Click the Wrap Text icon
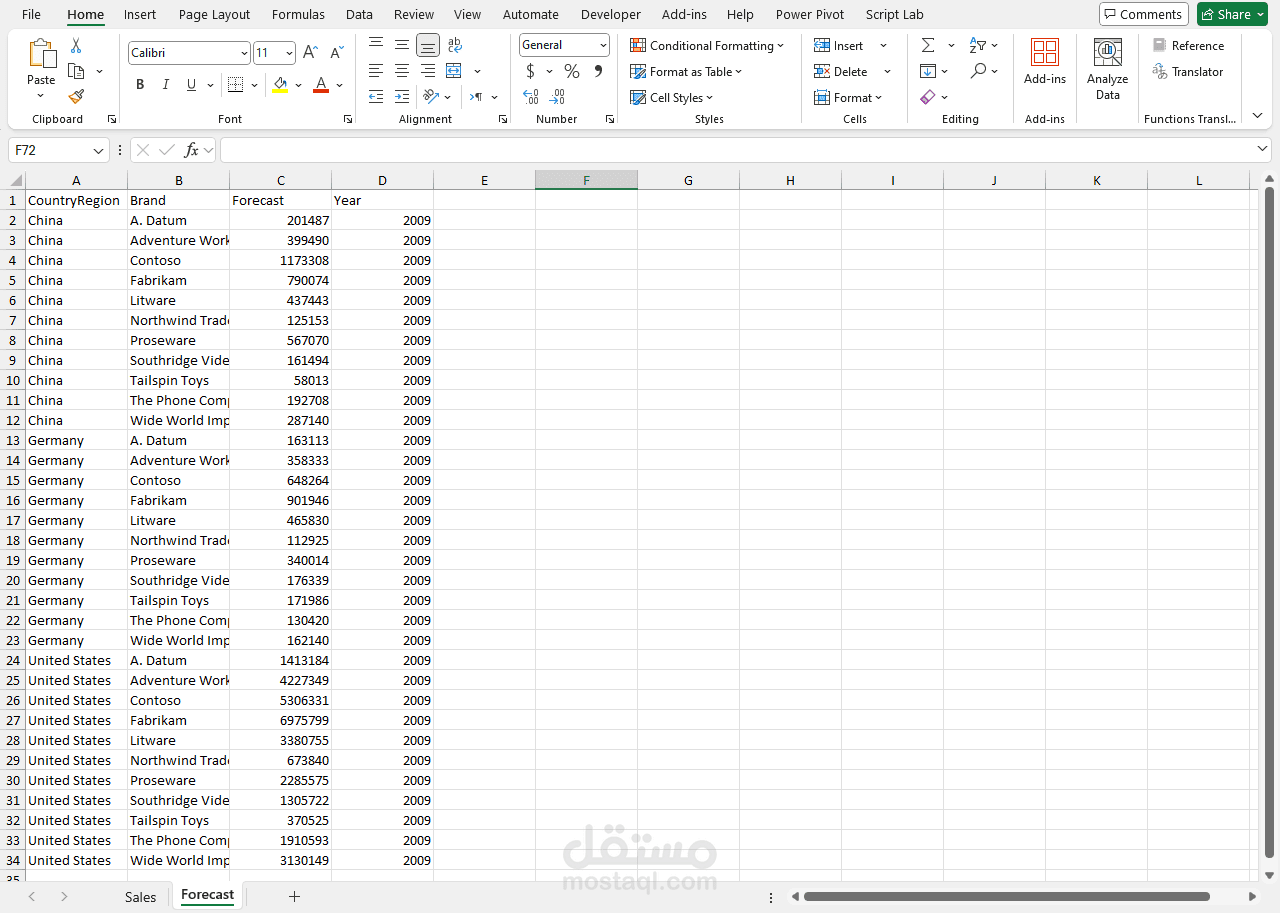The height and width of the screenshot is (913, 1280). (455, 45)
